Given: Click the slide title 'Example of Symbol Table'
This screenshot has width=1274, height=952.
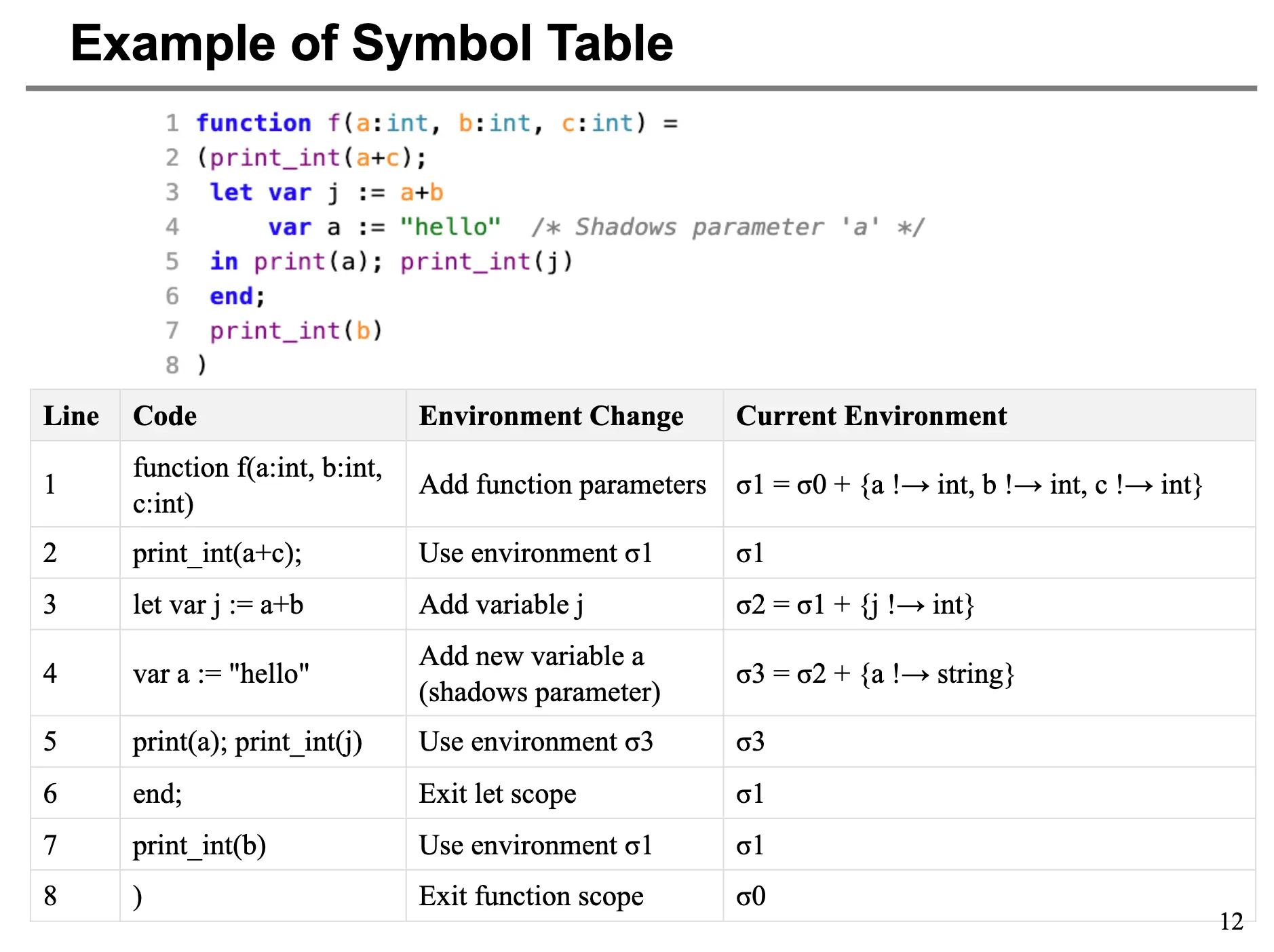Looking at the screenshot, I should tap(372, 43).
